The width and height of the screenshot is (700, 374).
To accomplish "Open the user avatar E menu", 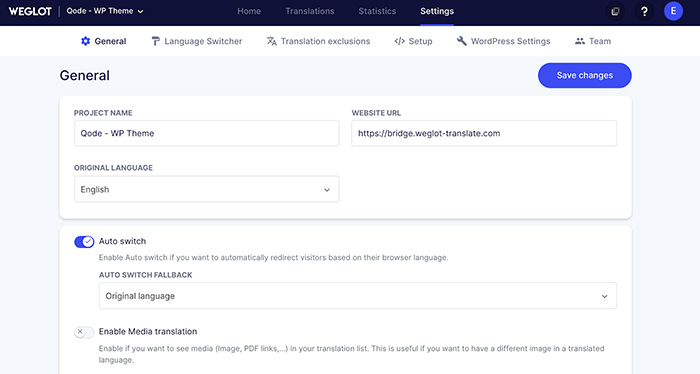I will click(x=673, y=11).
